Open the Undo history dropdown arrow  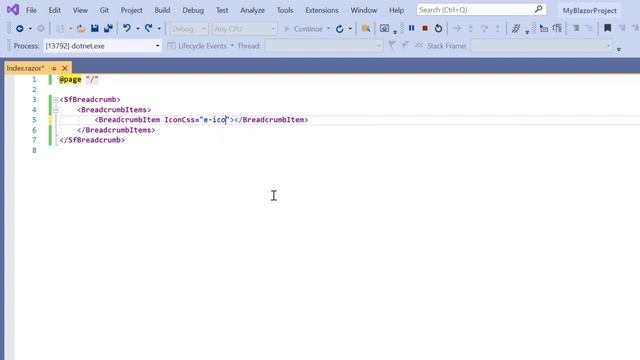tap(138, 29)
